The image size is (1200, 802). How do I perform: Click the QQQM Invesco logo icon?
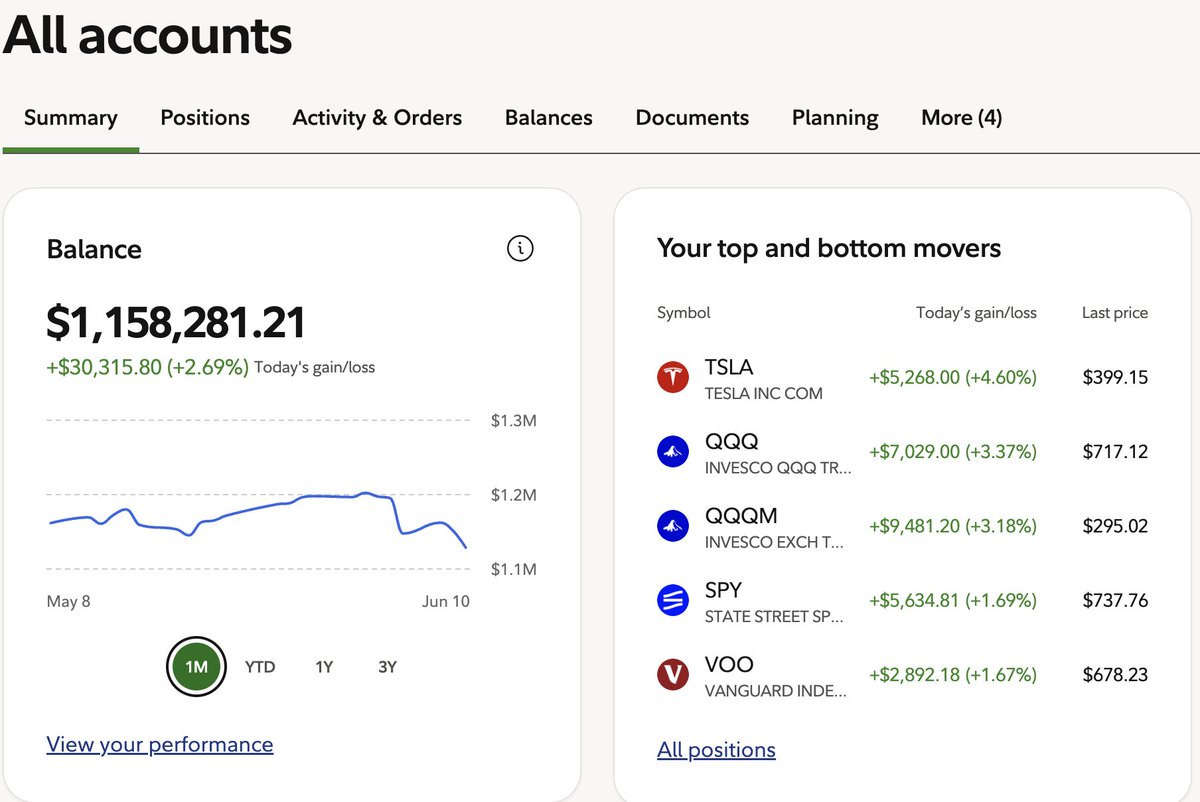coord(673,526)
